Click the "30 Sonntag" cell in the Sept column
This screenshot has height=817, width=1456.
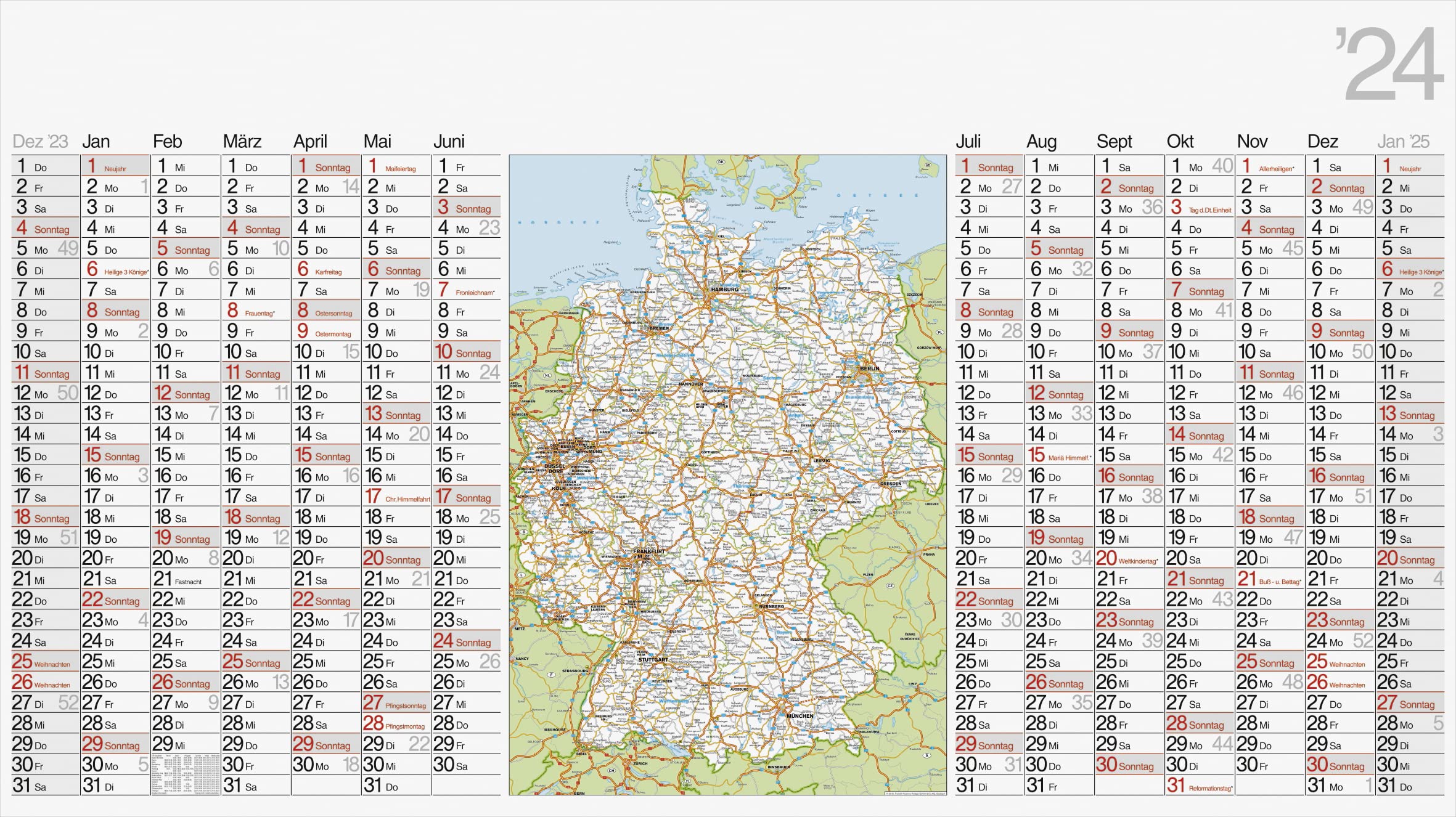(1129, 765)
